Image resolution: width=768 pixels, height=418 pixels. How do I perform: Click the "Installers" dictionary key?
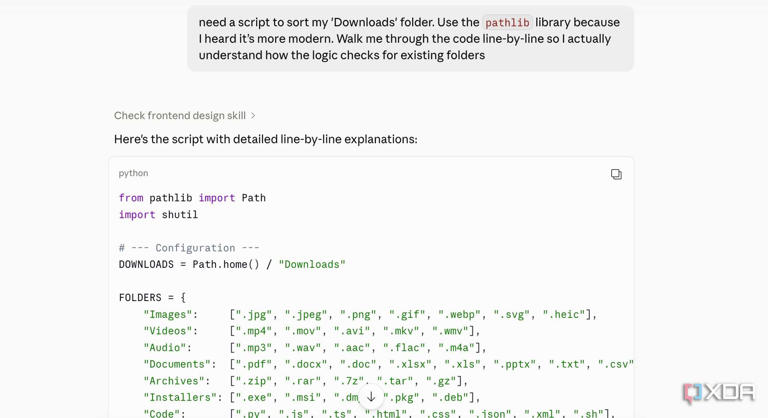click(179, 397)
